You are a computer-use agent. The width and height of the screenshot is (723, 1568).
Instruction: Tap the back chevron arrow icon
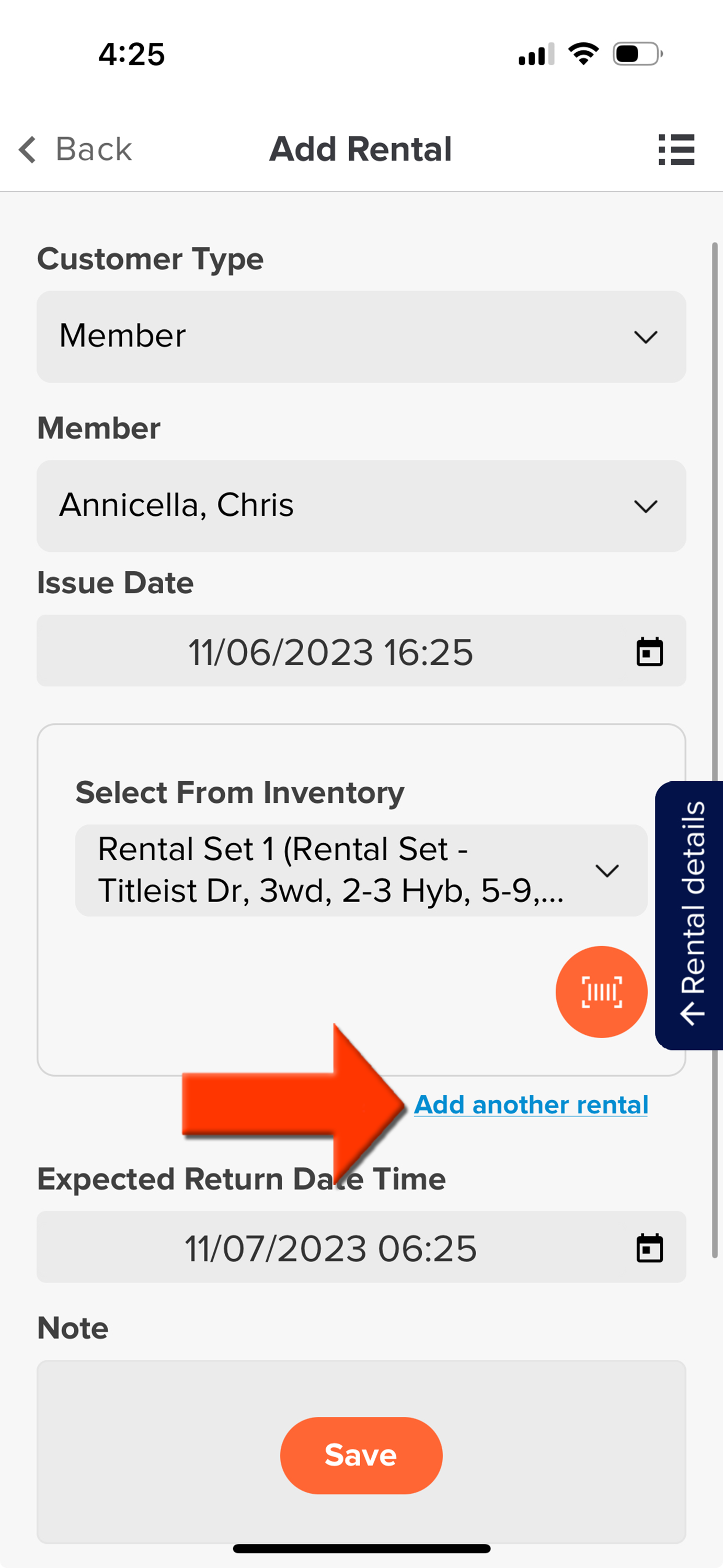point(27,149)
